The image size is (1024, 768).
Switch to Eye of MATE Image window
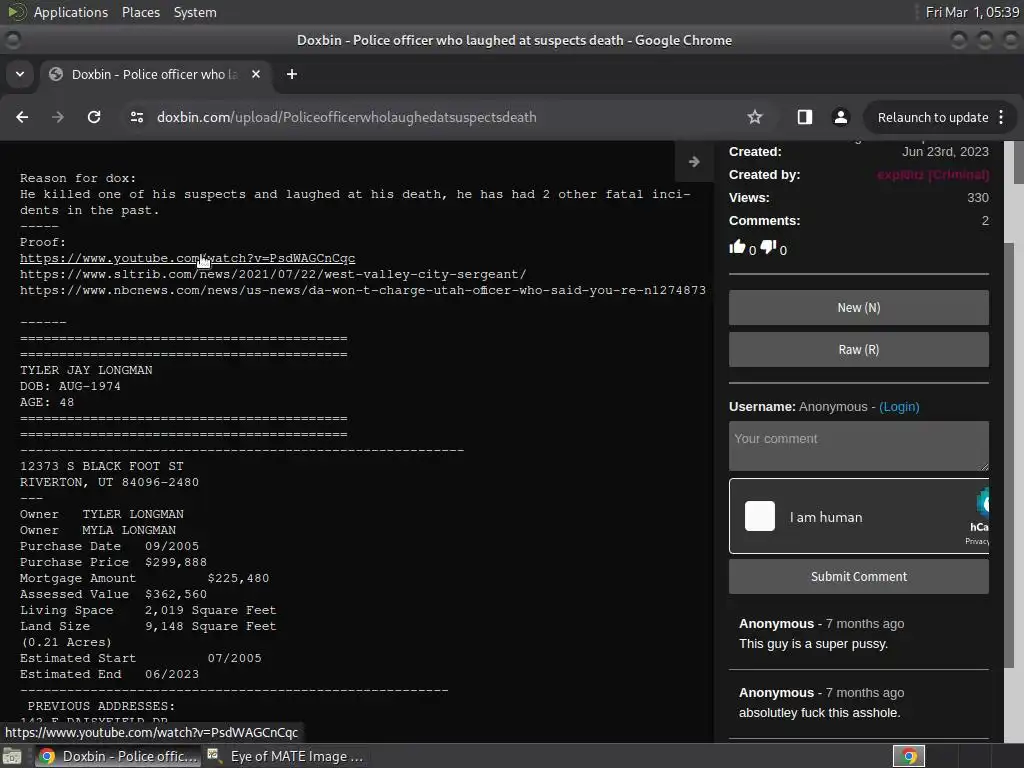coord(286,756)
